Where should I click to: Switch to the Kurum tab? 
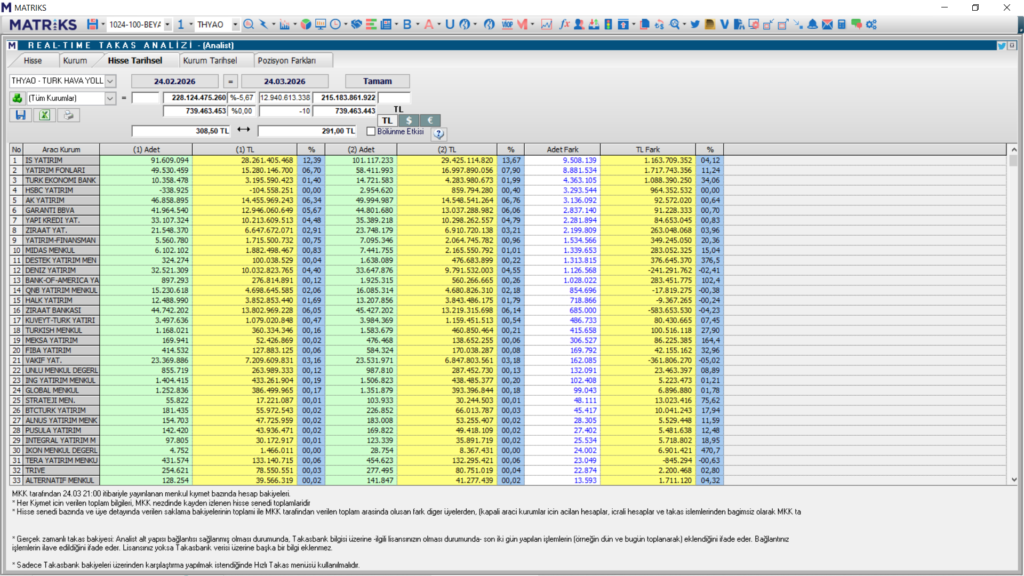75,60
